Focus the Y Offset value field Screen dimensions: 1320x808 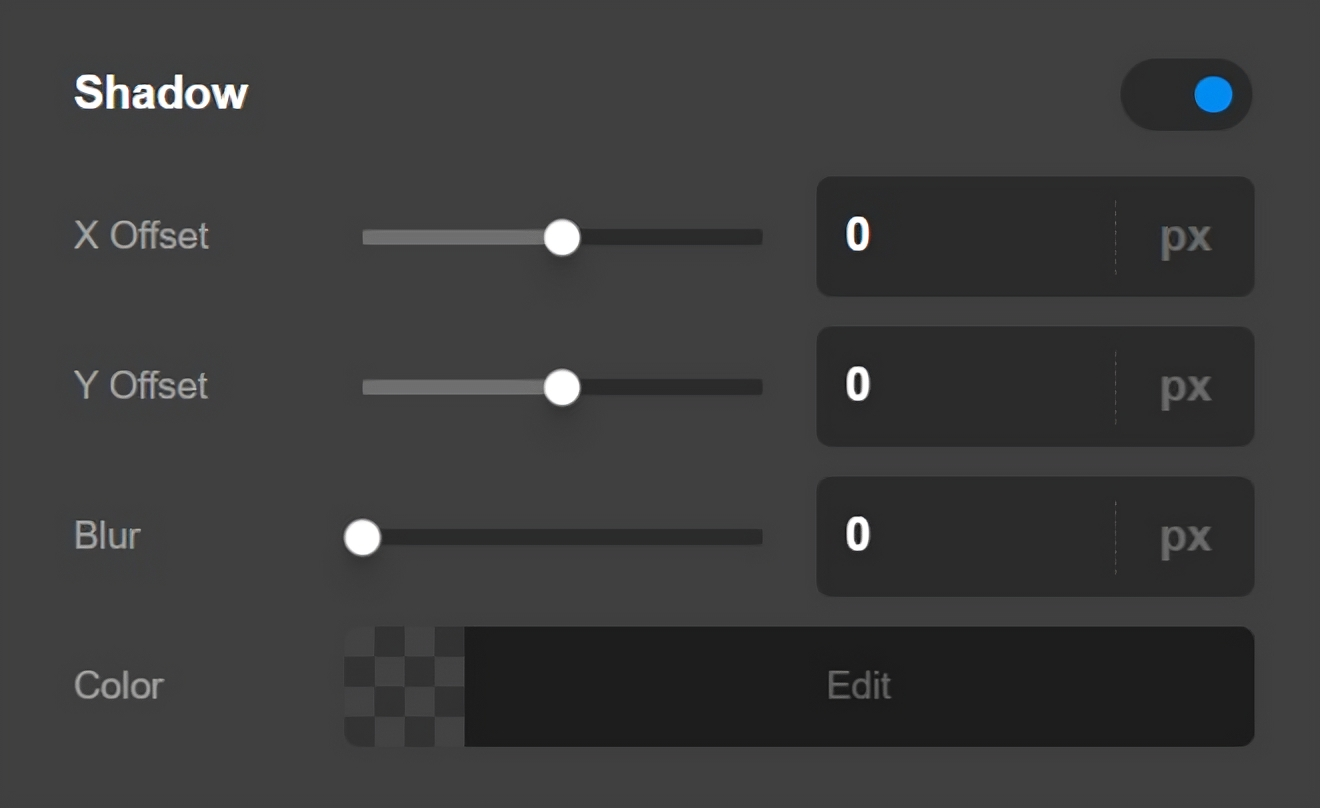pos(965,387)
